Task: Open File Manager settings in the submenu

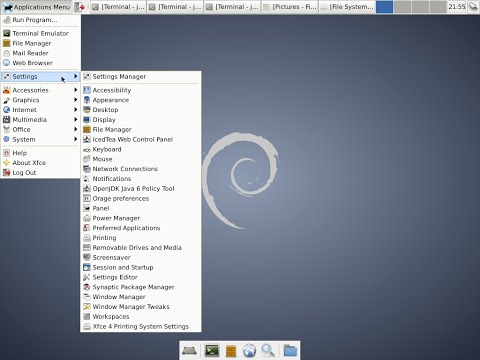Action: coord(141,129)
